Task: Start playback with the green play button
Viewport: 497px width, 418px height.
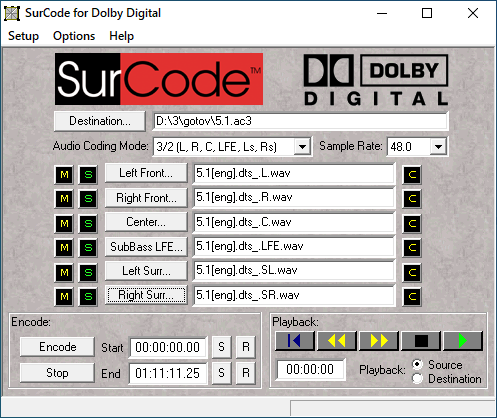Action: pos(463,341)
